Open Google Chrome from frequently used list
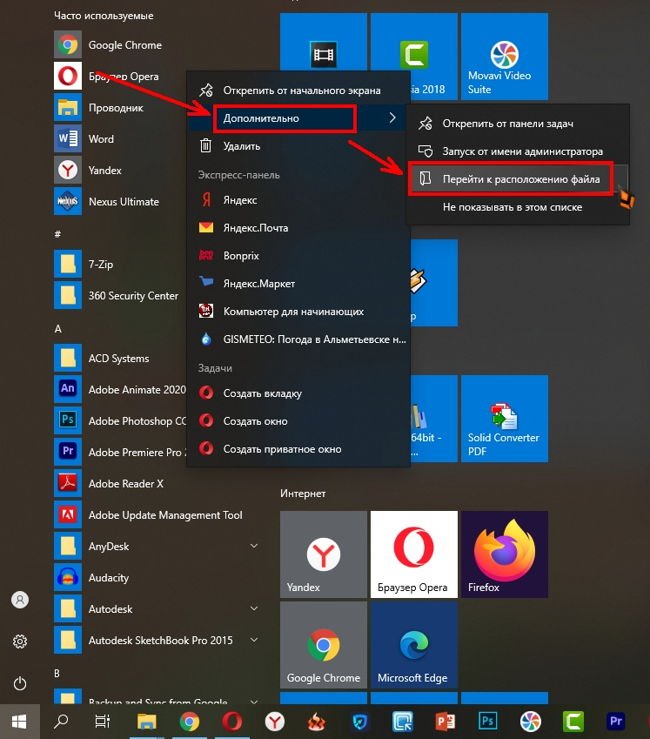 [108, 45]
